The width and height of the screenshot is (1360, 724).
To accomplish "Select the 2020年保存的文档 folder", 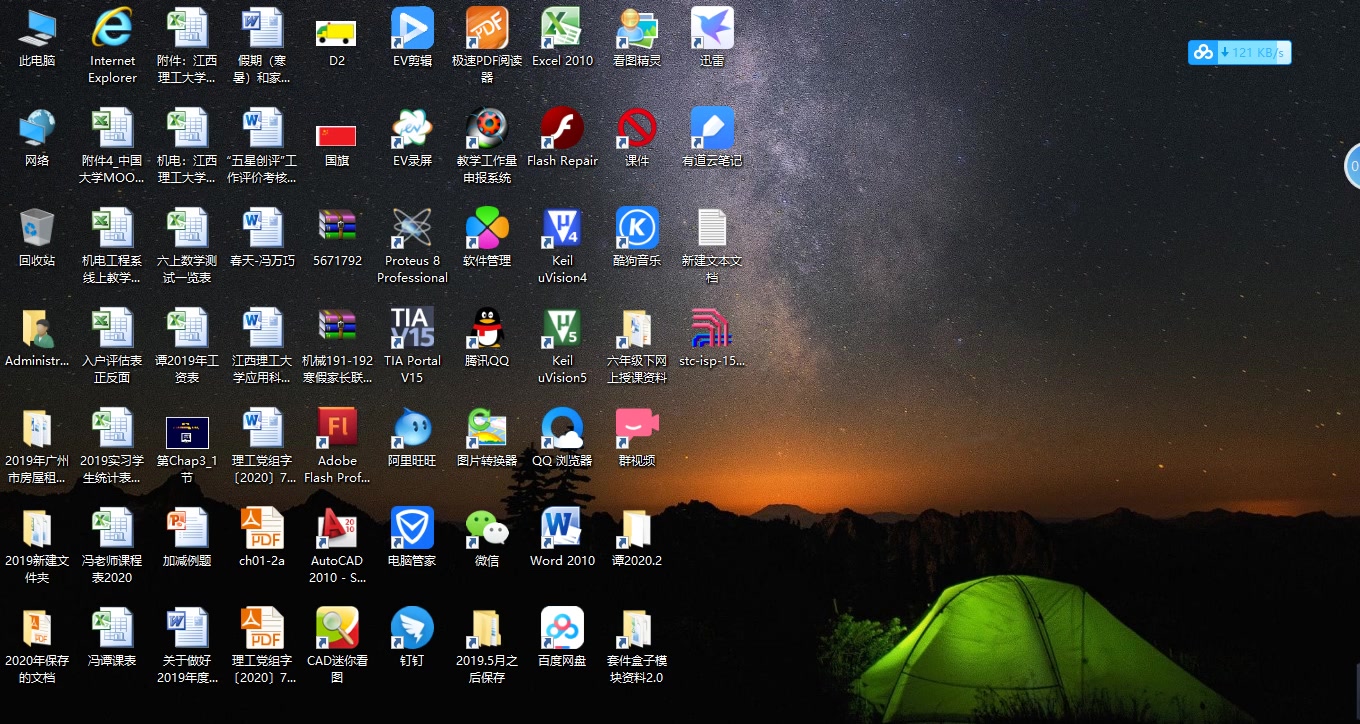I will tap(37, 628).
